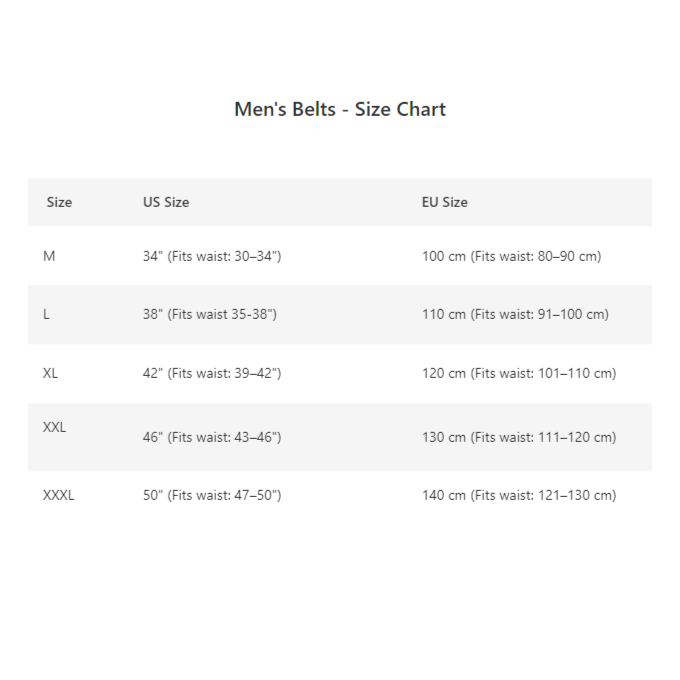This screenshot has width=680, height=680.
Task: Select the M size label
Action: (49, 256)
